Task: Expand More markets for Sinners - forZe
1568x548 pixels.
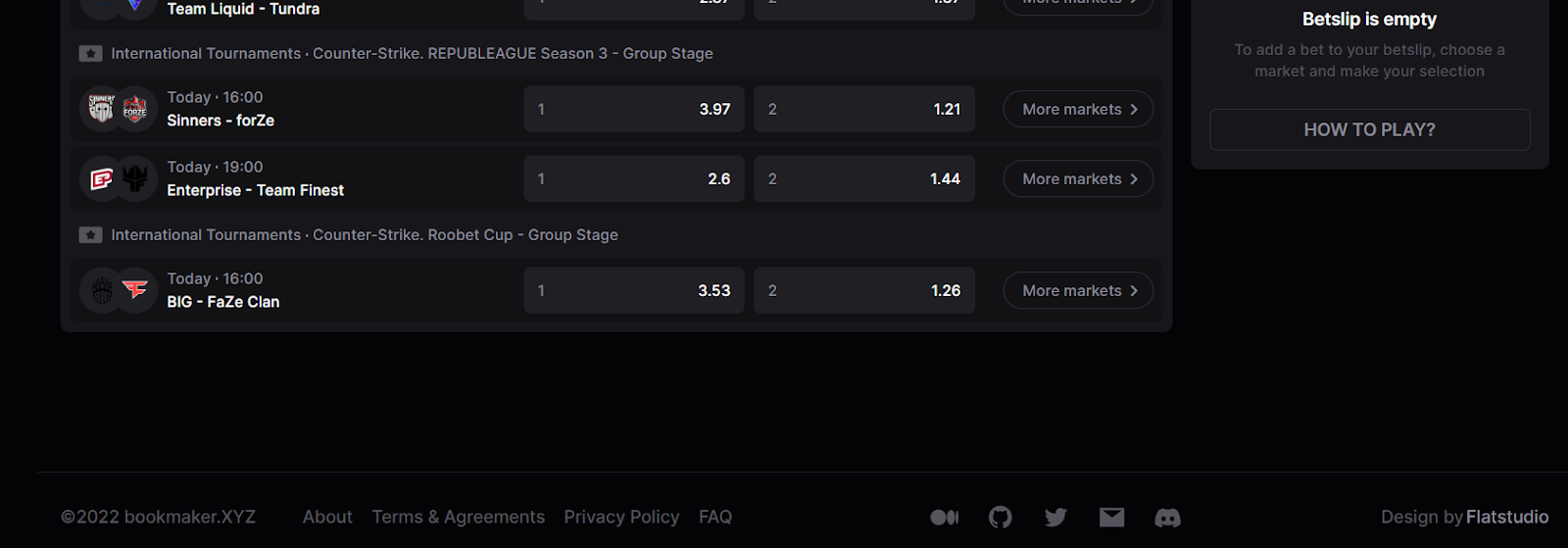Action: tap(1078, 109)
